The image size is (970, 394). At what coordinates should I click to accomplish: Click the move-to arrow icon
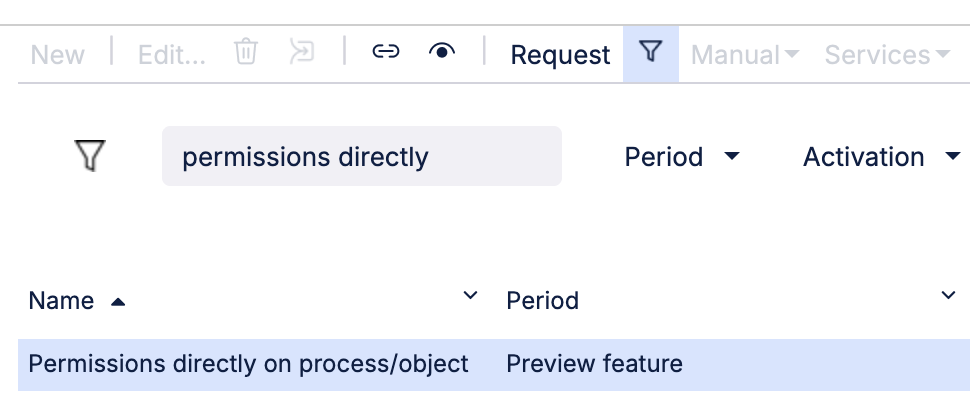[302, 52]
